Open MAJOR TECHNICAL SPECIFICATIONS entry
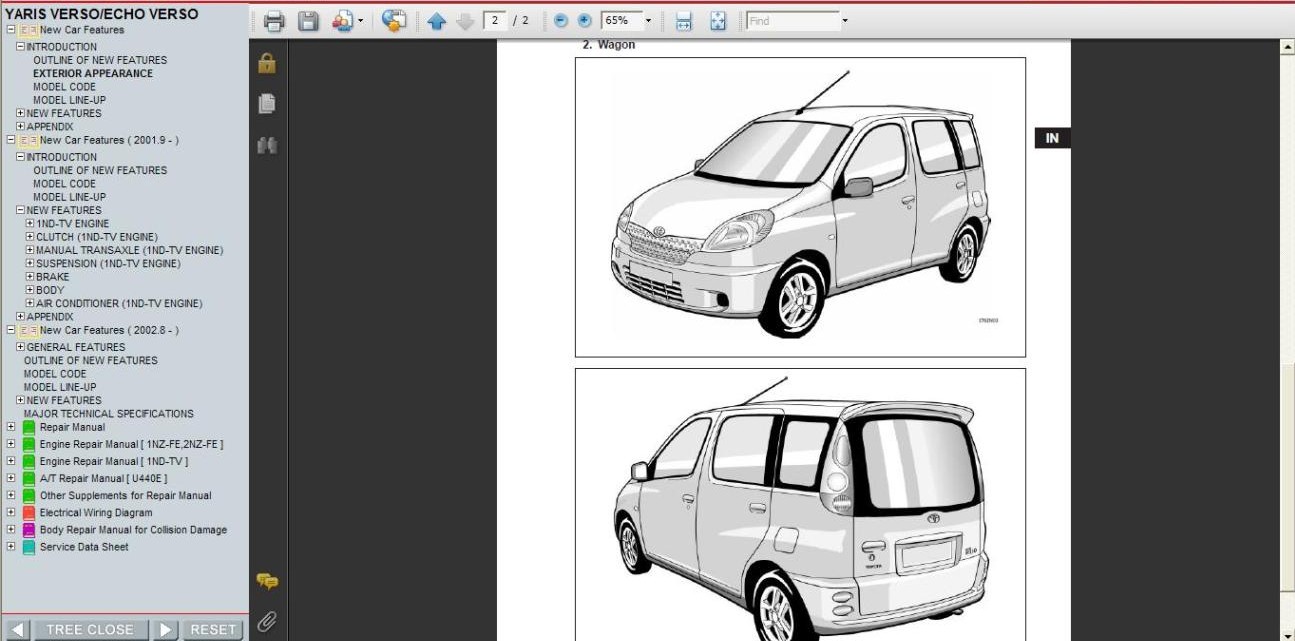The width and height of the screenshot is (1295, 641). click(109, 414)
